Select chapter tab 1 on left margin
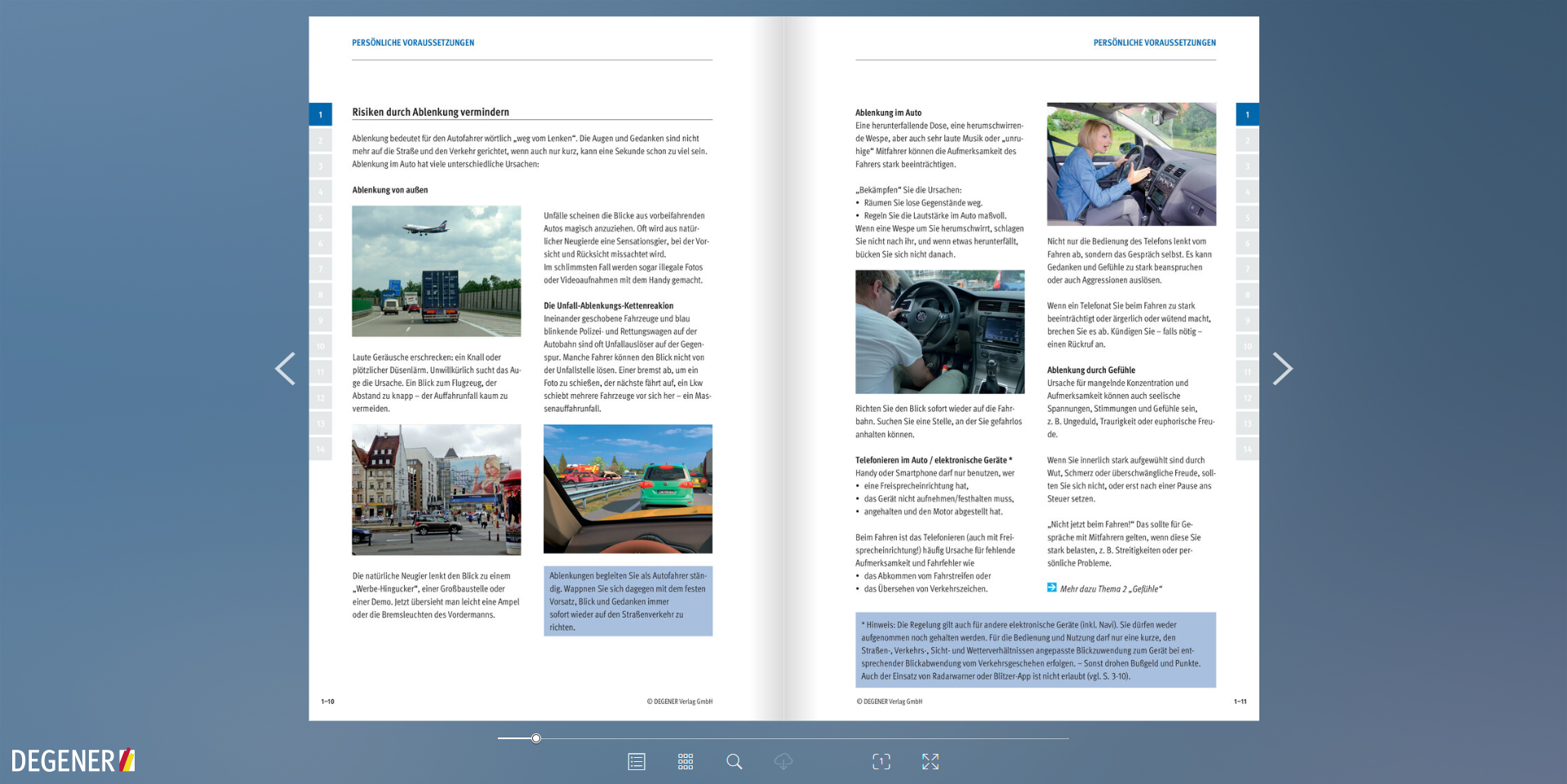Viewport: 1567px width, 784px height. point(321,114)
